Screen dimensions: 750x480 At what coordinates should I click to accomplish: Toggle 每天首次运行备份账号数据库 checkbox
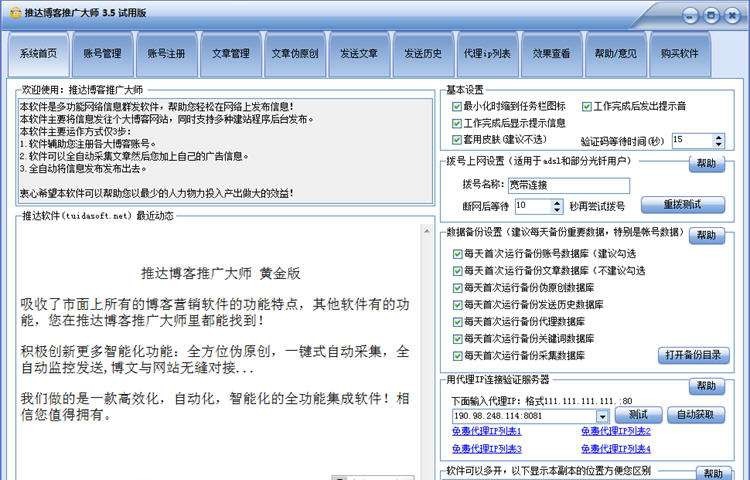coord(457,254)
